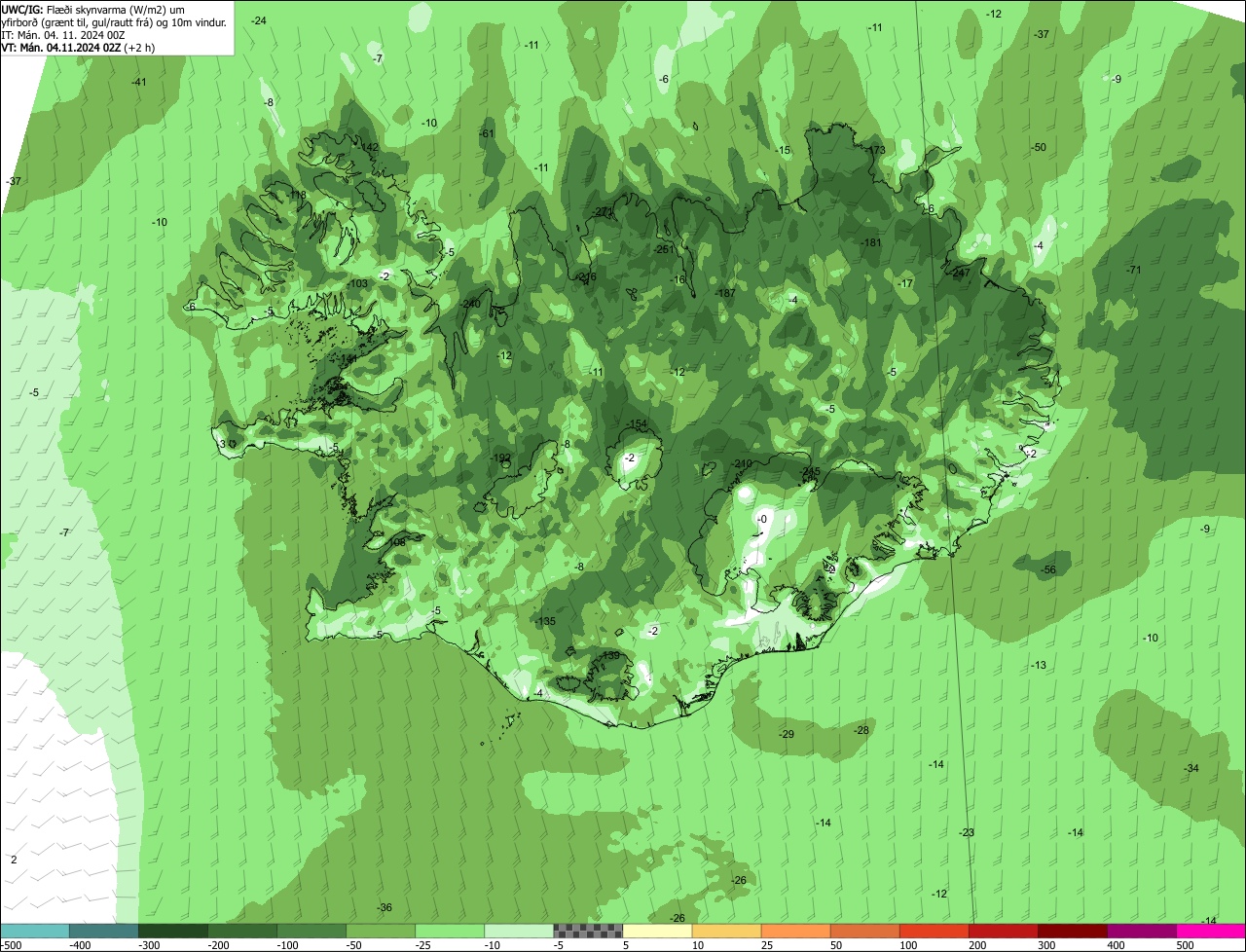Select the '103' value in the Westfjords

(x=359, y=283)
